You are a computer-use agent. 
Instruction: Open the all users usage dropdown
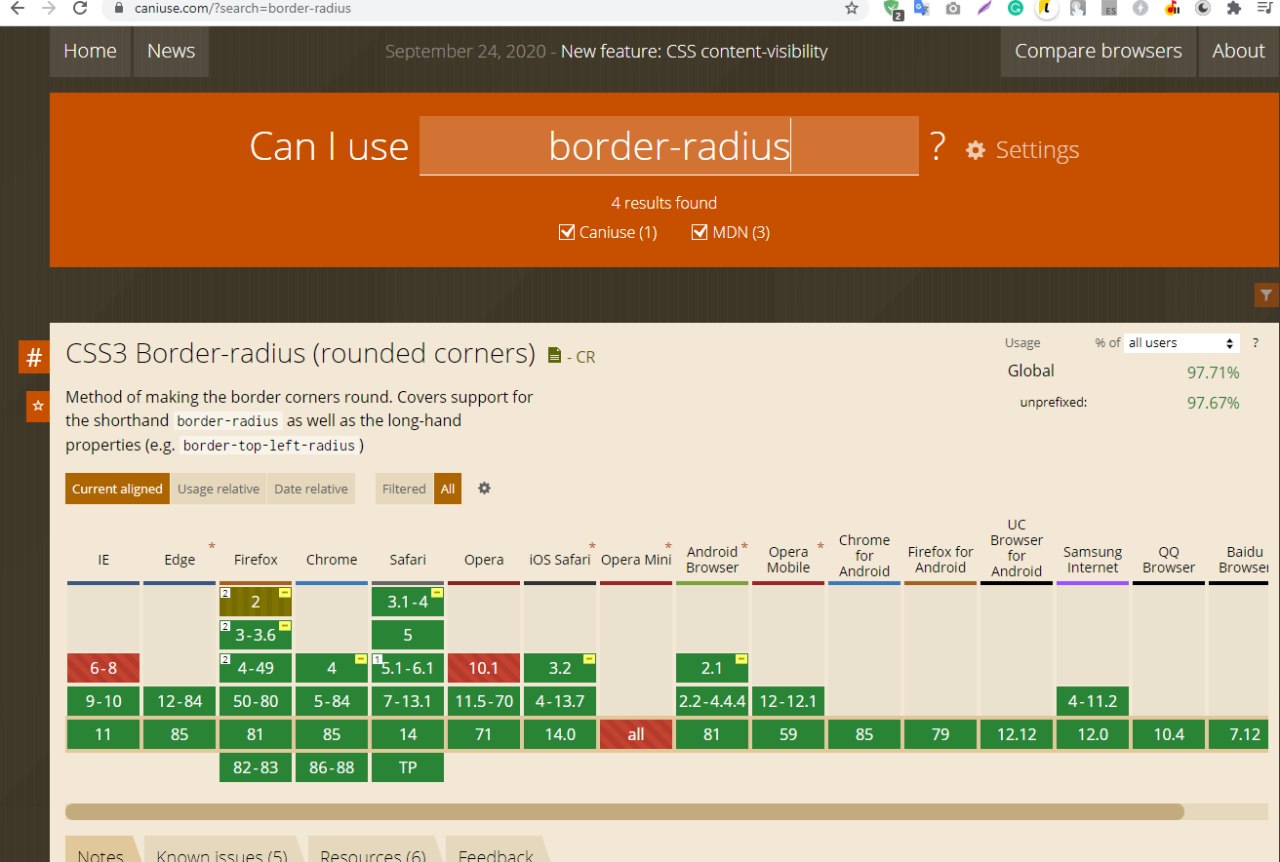tap(1182, 343)
